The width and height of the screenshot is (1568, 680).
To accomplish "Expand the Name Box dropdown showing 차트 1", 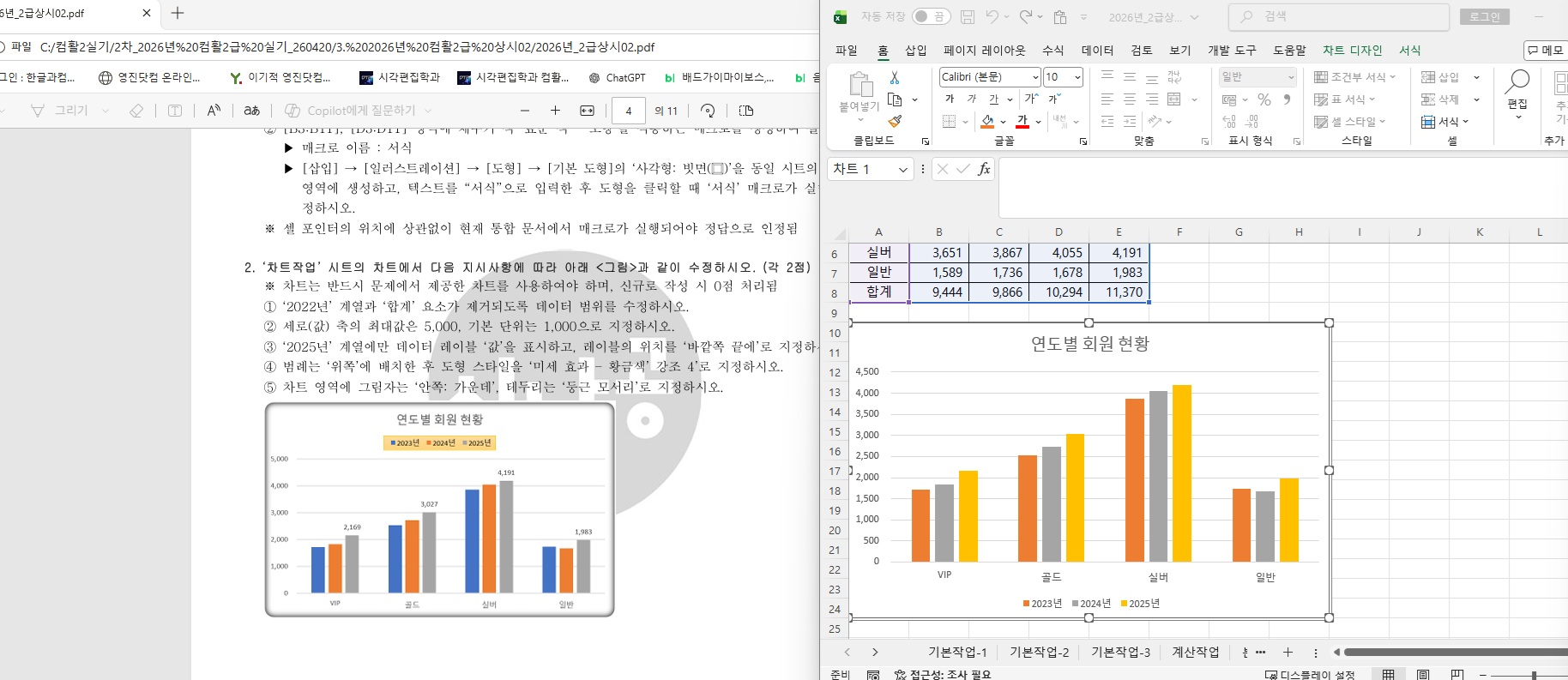I will point(902,170).
